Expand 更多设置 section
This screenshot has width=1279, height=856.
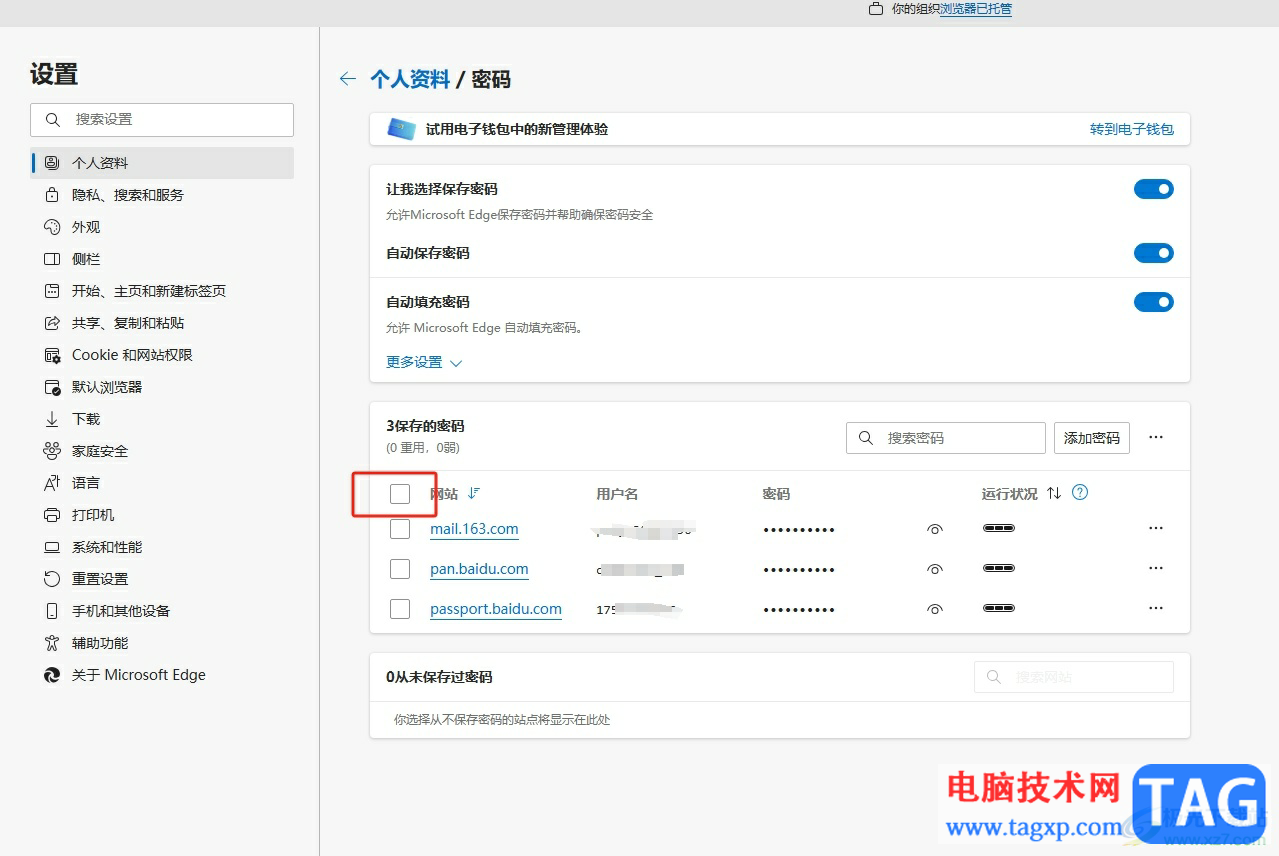click(424, 362)
